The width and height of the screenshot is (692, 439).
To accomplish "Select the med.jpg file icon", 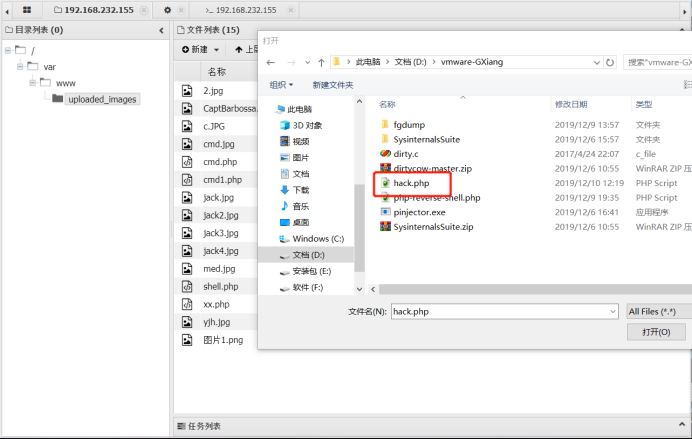I will click(187, 269).
